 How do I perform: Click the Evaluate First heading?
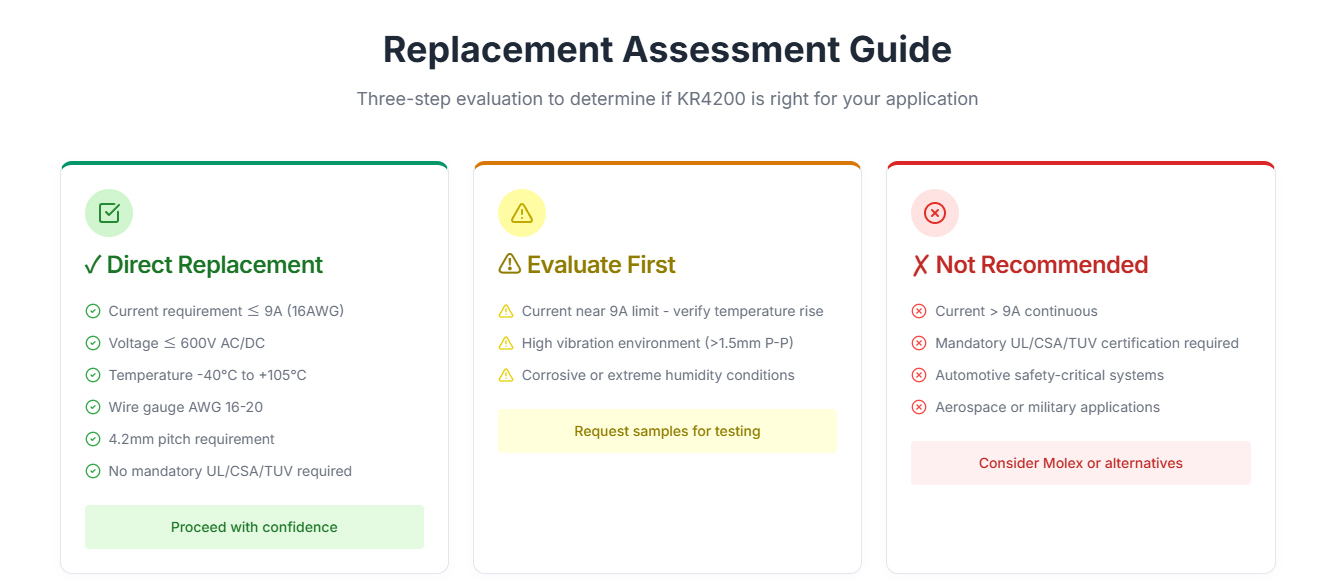(x=587, y=265)
